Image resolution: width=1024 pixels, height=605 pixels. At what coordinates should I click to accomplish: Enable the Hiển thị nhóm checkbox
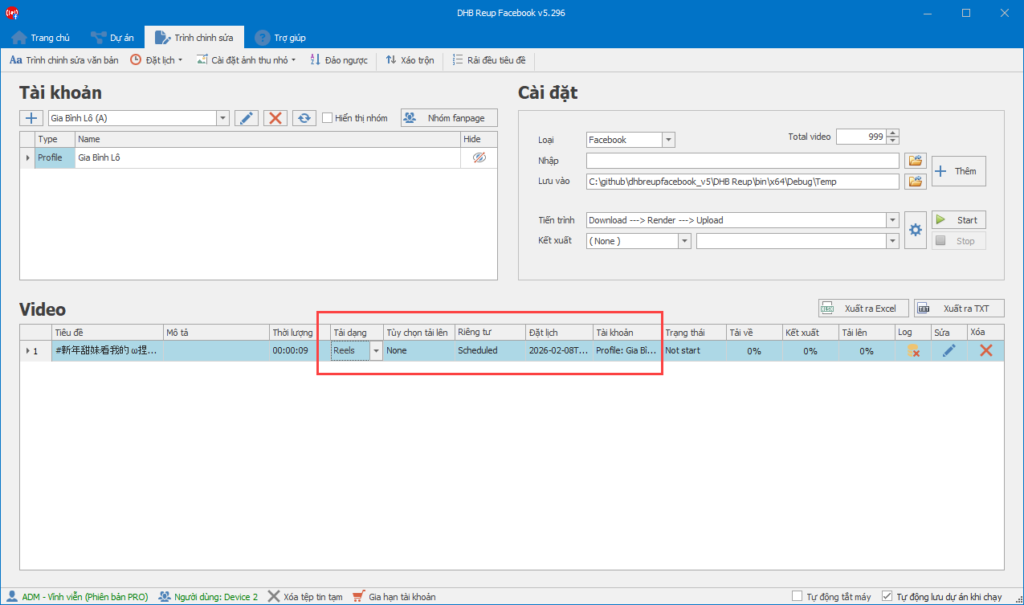pos(328,118)
